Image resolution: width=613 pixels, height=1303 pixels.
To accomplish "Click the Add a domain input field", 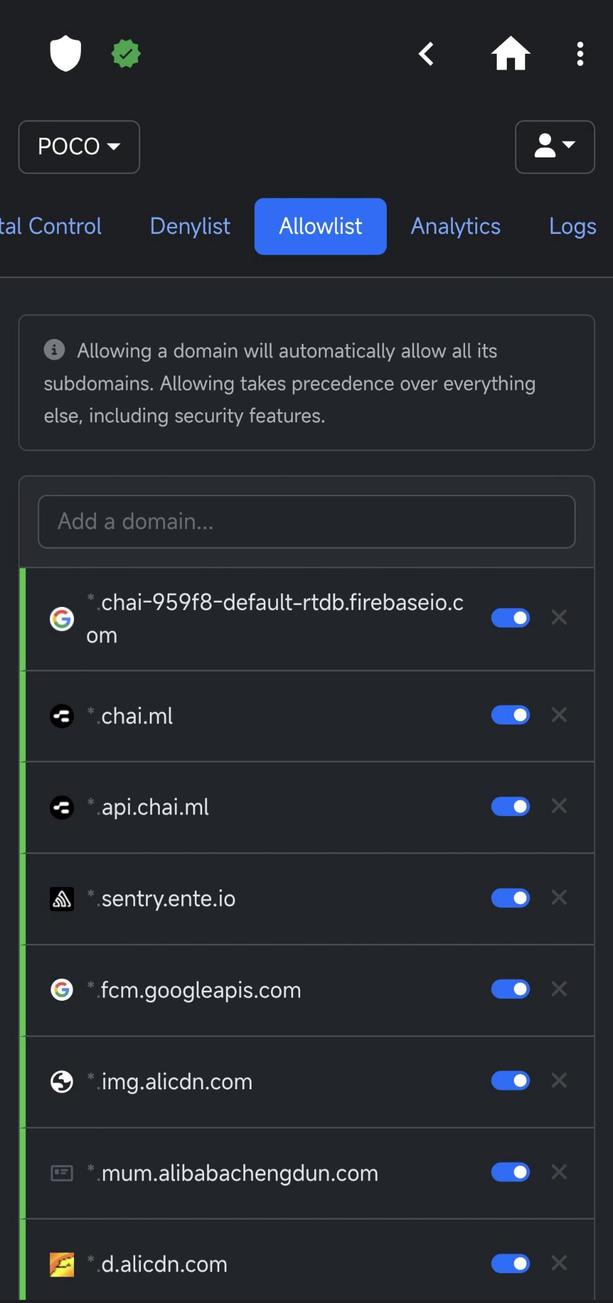I will (306, 521).
